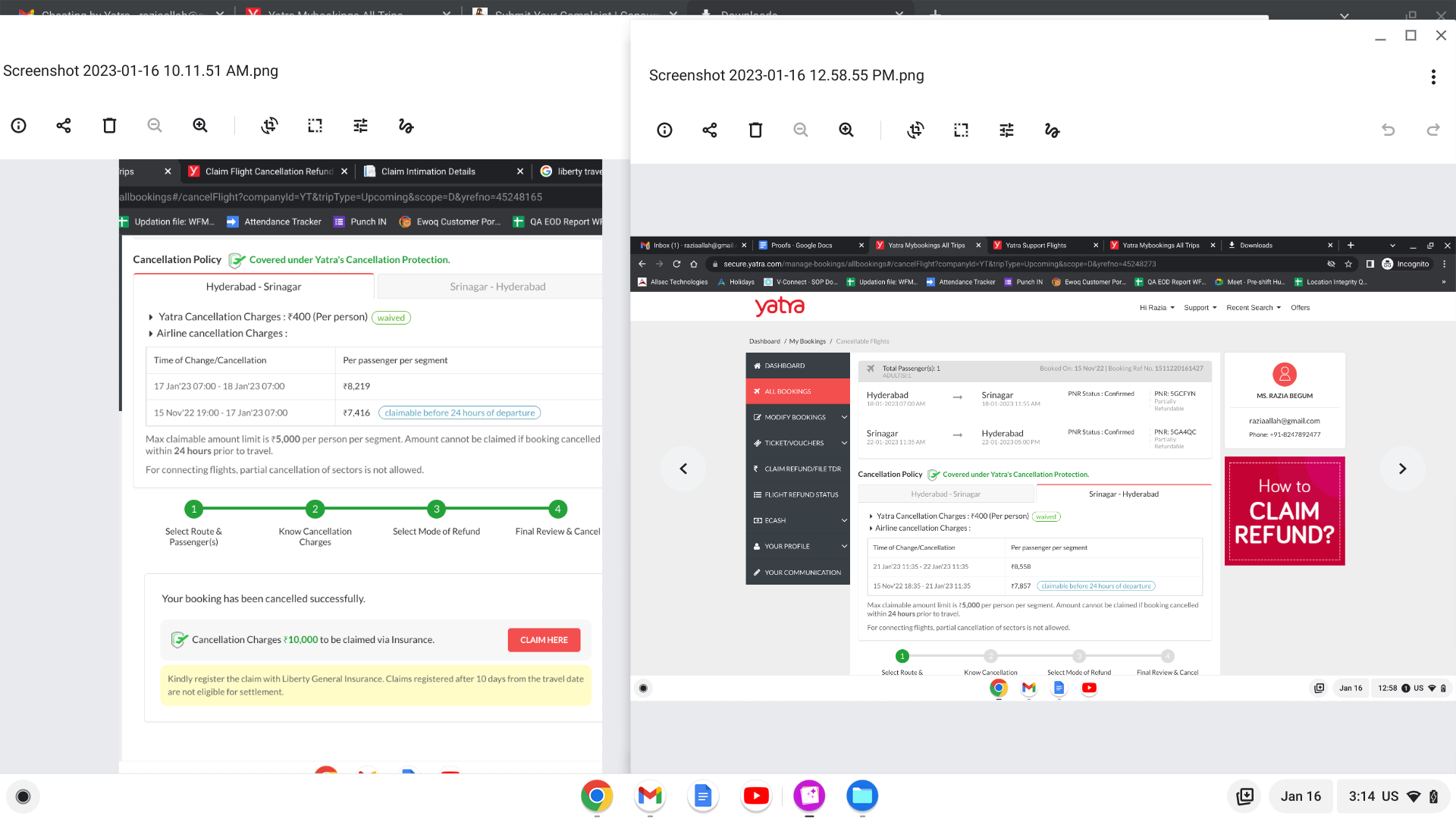Click file name Screenshot 2023-01-16 10.11.51 AM.png

pos(141,71)
